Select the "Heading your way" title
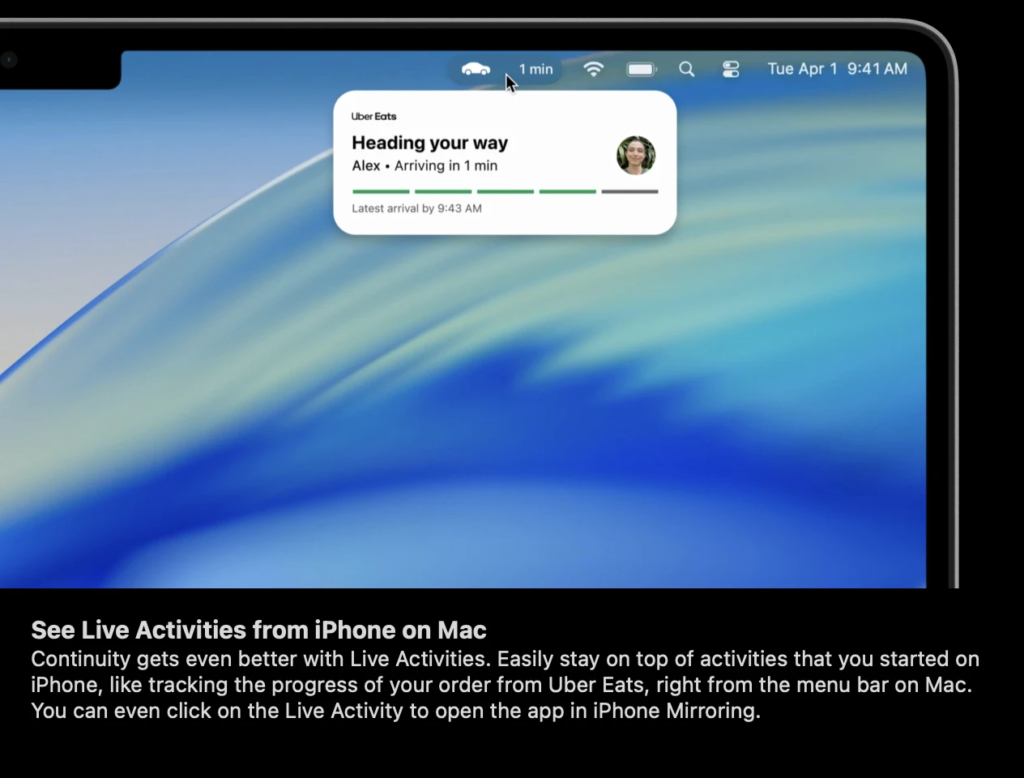This screenshot has height=778, width=1024. click(430, 143)
